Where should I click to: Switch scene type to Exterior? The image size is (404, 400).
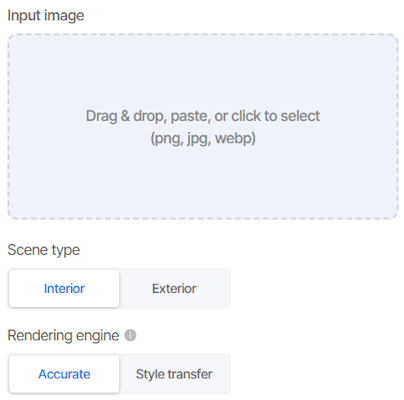[x=174, y=288]
